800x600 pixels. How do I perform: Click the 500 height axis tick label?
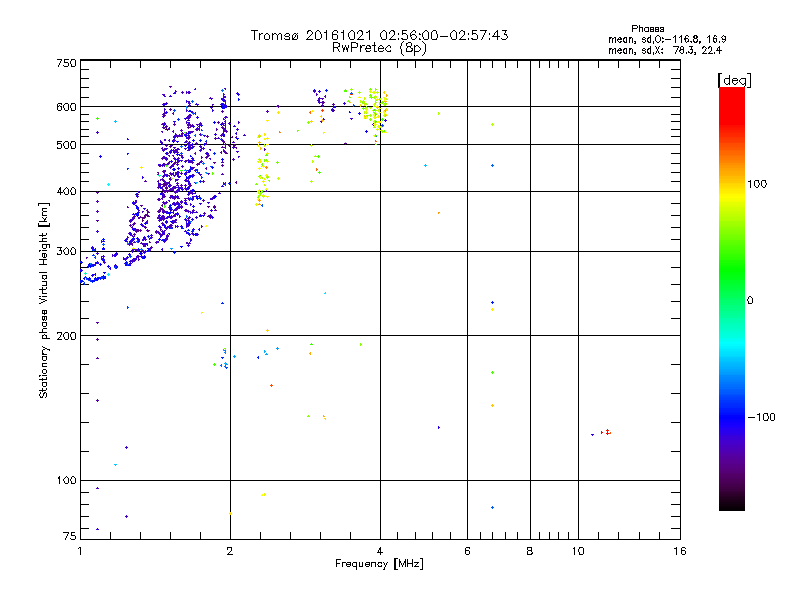[66, 145]
